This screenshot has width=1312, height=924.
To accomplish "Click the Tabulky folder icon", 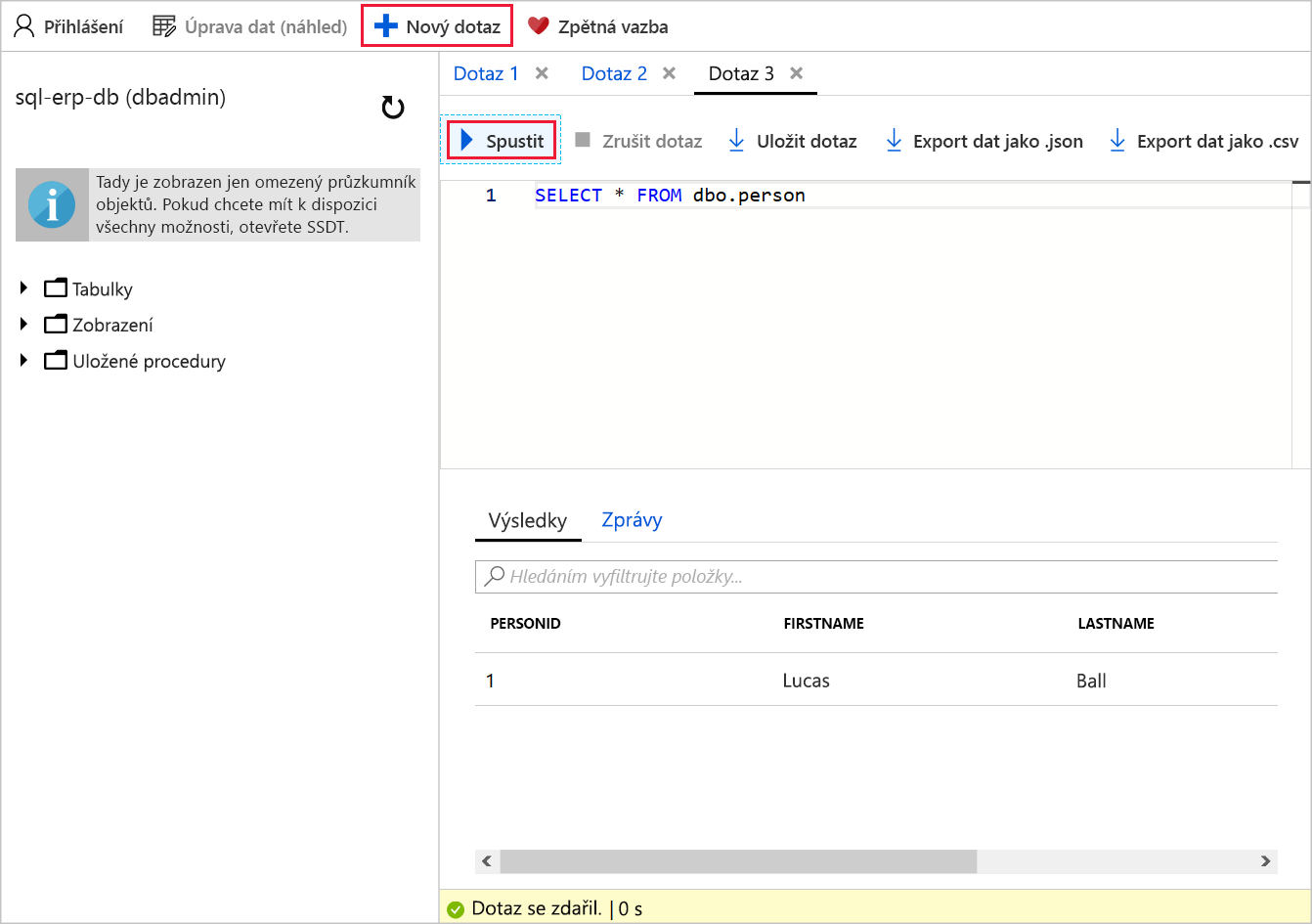I will pyautogui.click(x=56, y=288).
